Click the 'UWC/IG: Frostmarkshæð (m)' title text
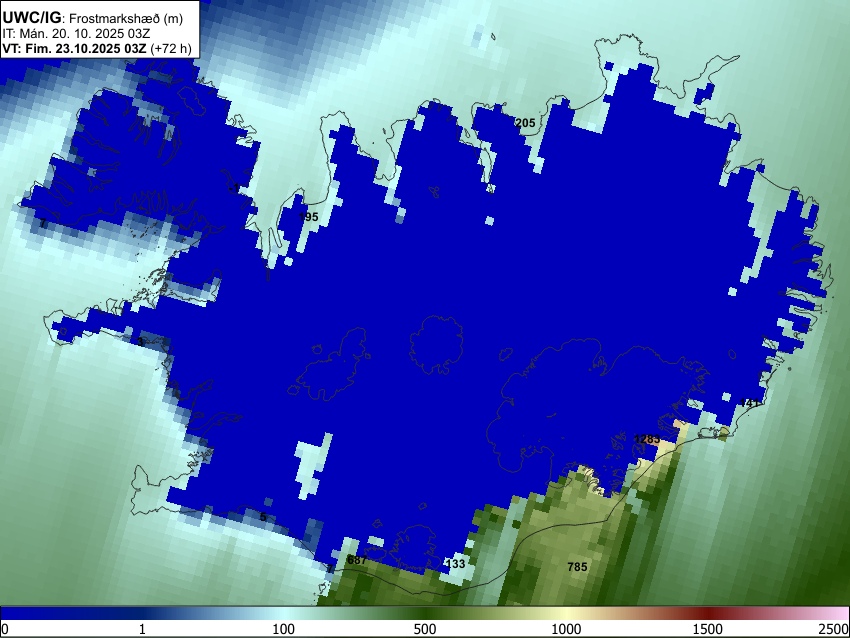 pos(93,18)
